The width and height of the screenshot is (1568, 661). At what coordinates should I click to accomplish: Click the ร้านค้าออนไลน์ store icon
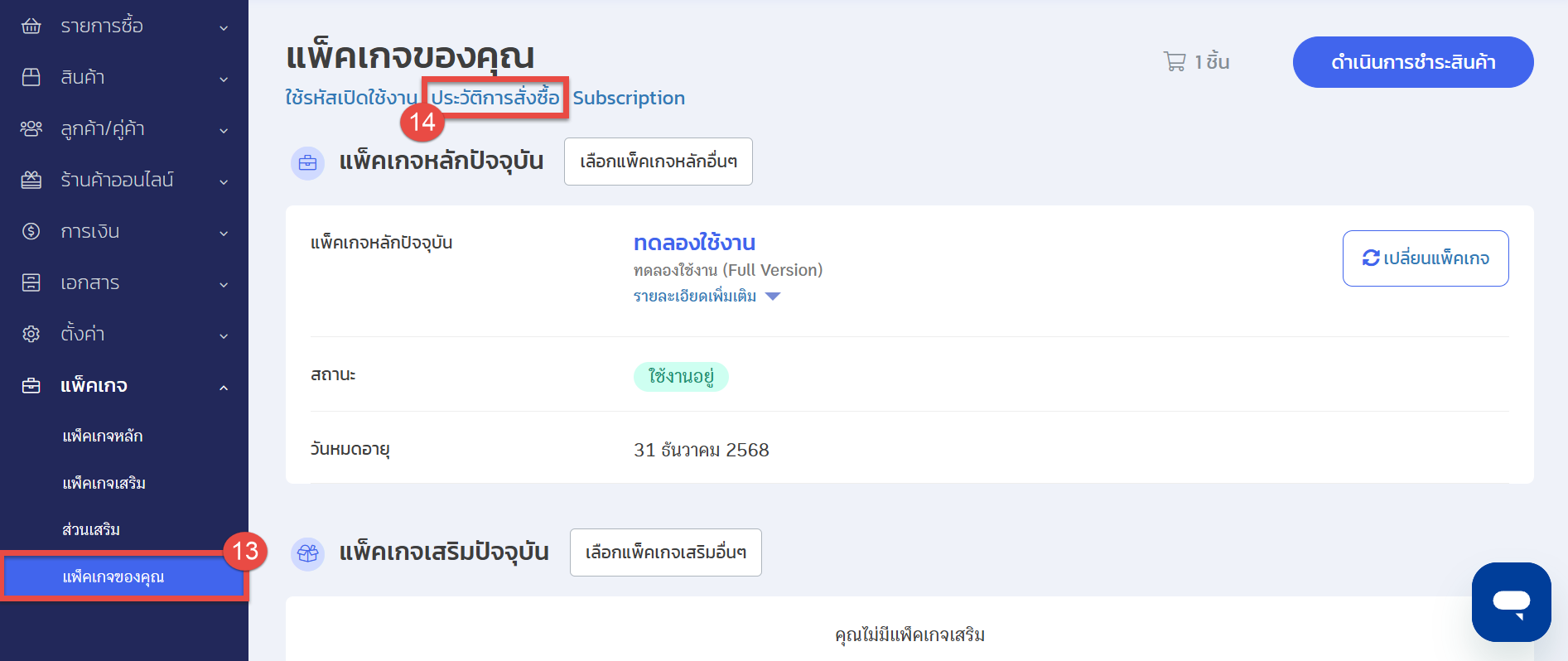[31, 181]
